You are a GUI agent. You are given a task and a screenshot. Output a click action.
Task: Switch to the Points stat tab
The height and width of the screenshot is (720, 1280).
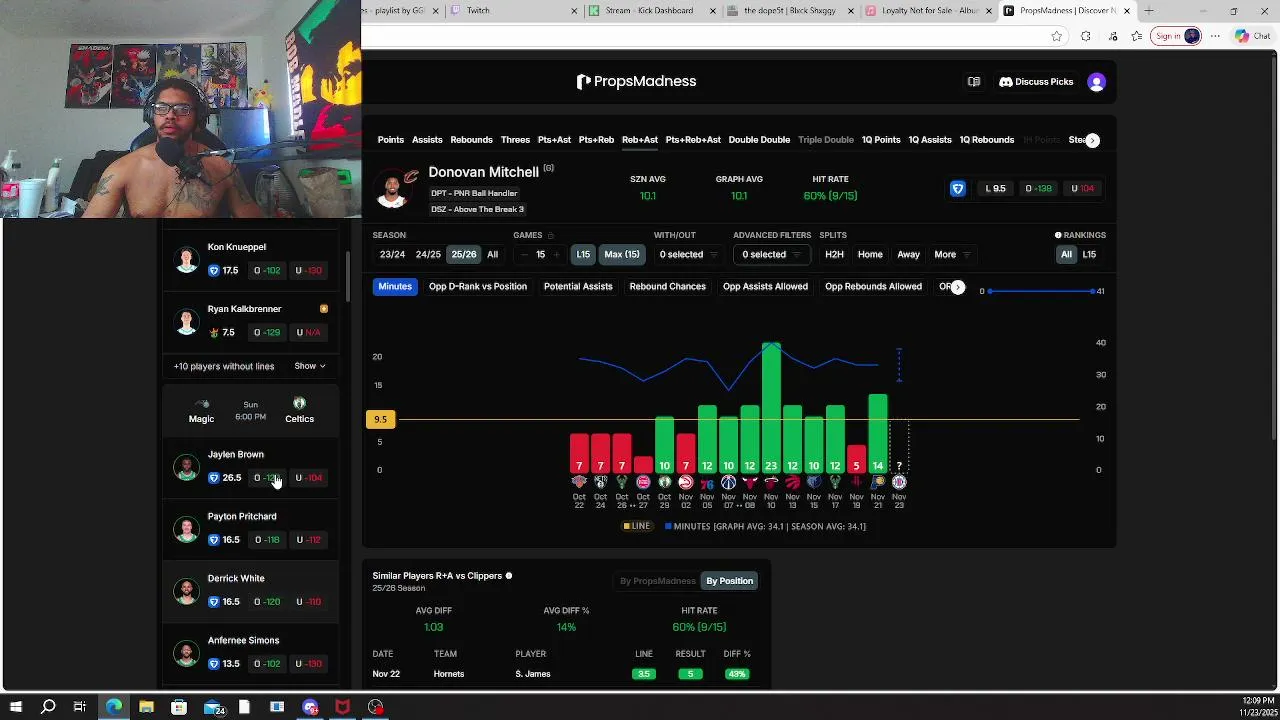point(391,140)
